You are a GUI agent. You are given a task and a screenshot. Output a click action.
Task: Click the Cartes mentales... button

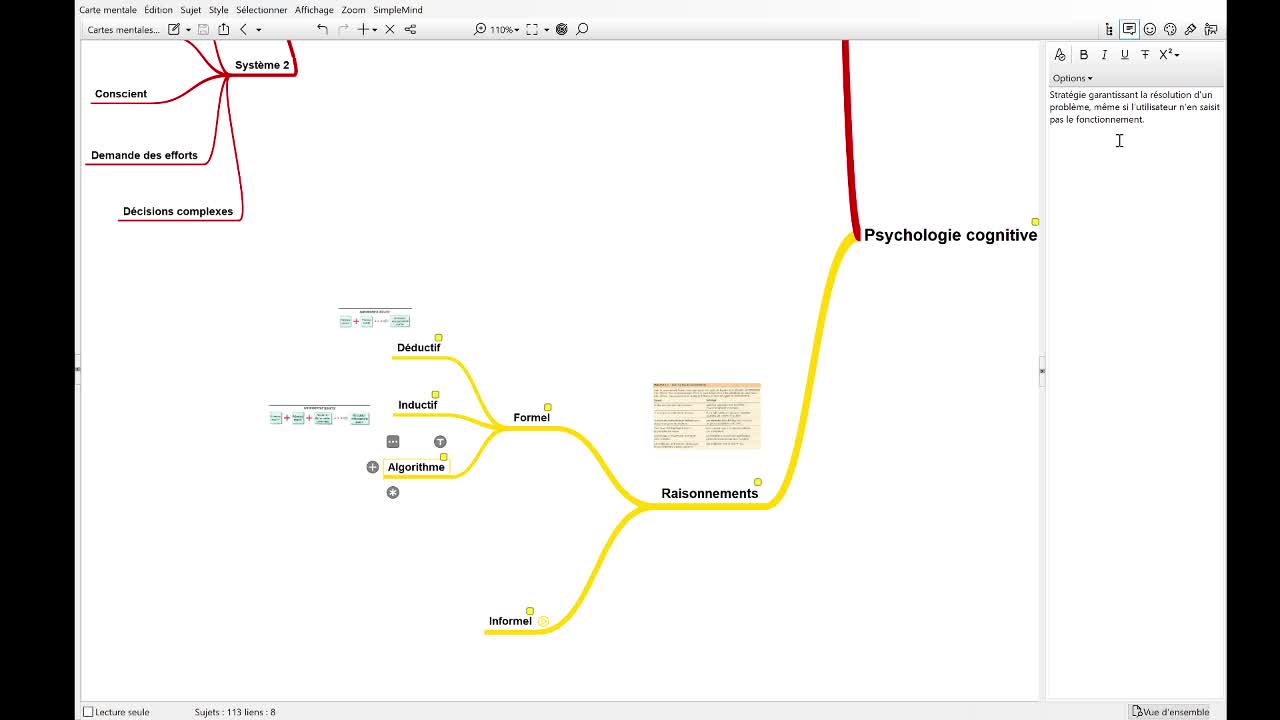(x=123, y=29)
